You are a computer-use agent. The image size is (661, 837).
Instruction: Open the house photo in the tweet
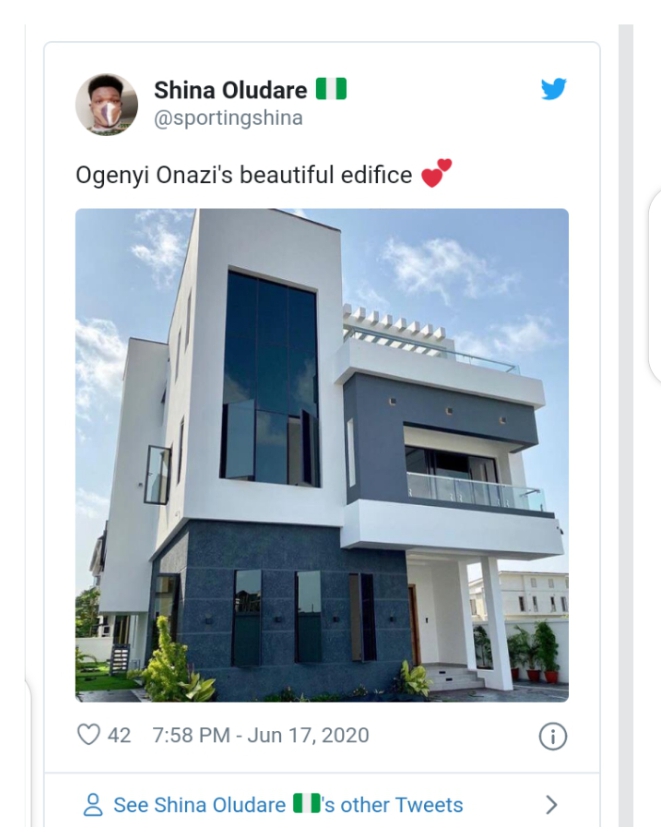(322, 455)
